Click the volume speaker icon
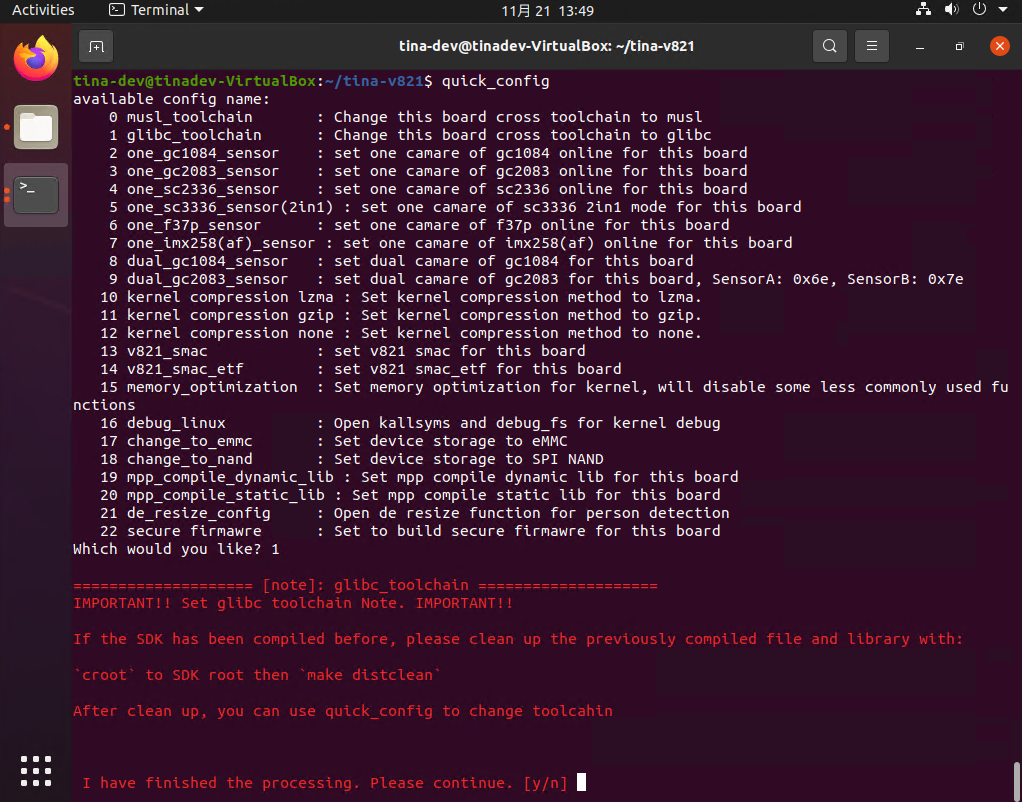This screenshot has width=1022, height=802. click(951, 10)
